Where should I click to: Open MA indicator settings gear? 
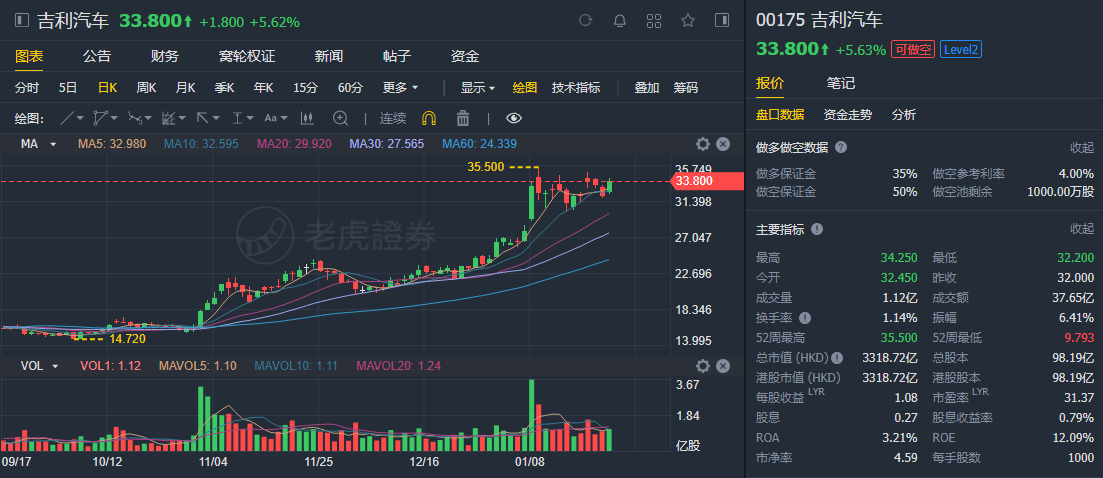click(702, 144)
